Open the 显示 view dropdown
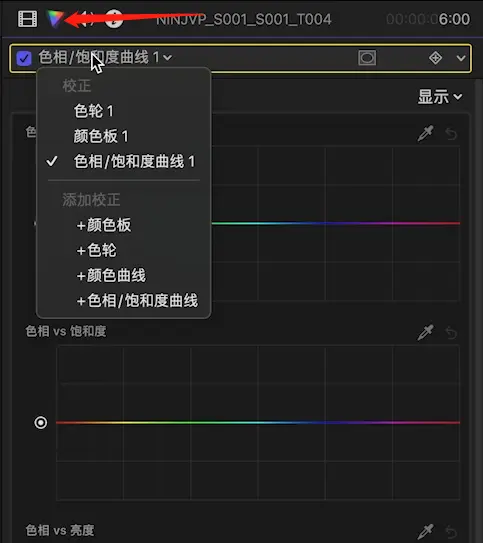The height and width of the screenshot is (543, 483). [440, 97]
